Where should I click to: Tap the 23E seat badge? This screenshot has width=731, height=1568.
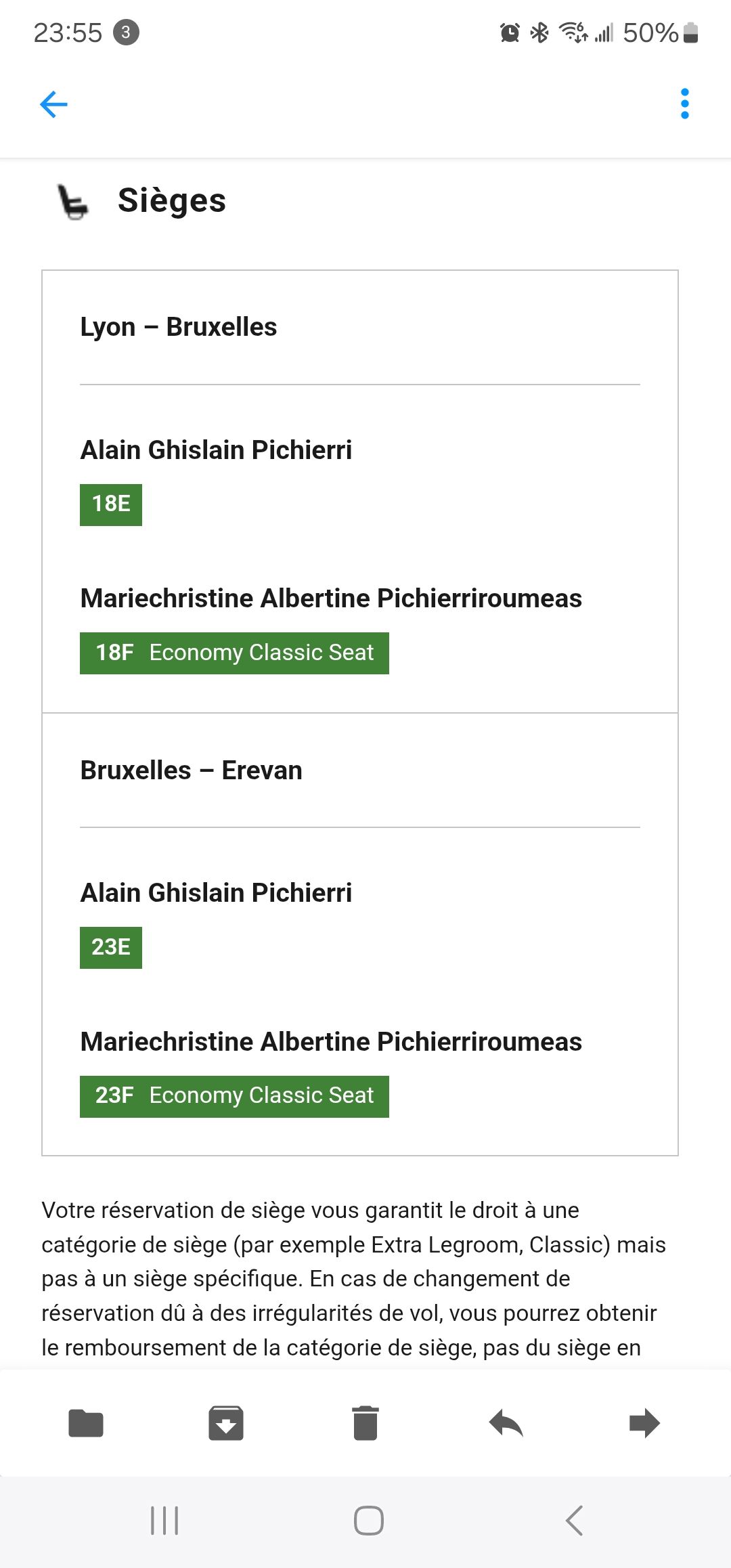pos(111,948)
